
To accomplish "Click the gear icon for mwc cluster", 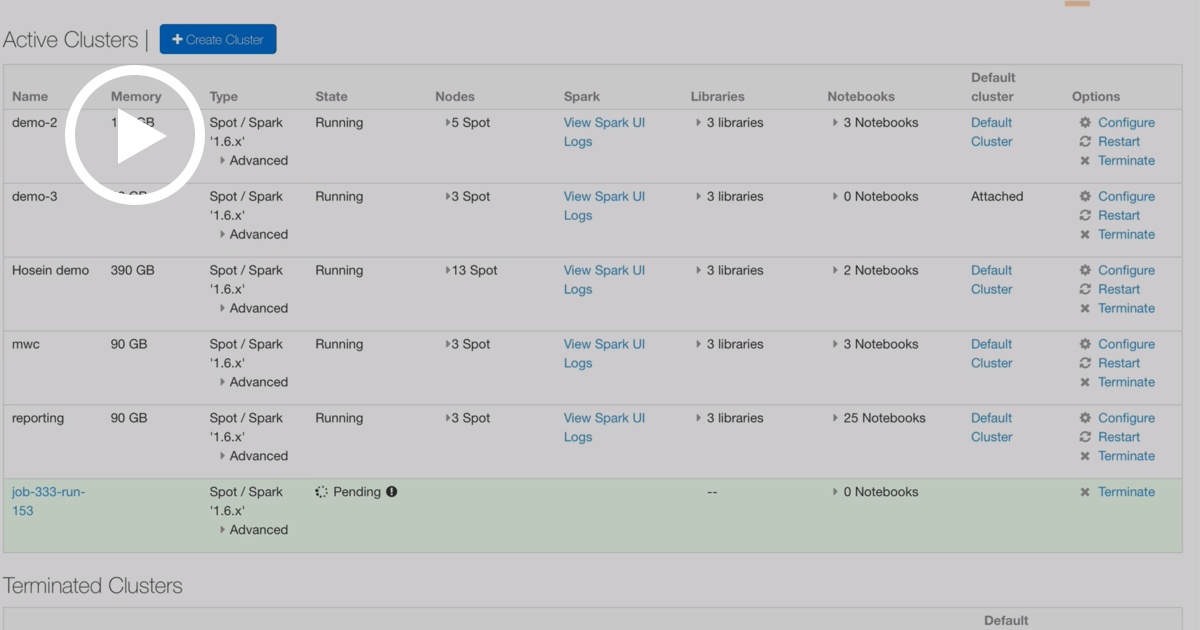I will (x=1085, y=345).
